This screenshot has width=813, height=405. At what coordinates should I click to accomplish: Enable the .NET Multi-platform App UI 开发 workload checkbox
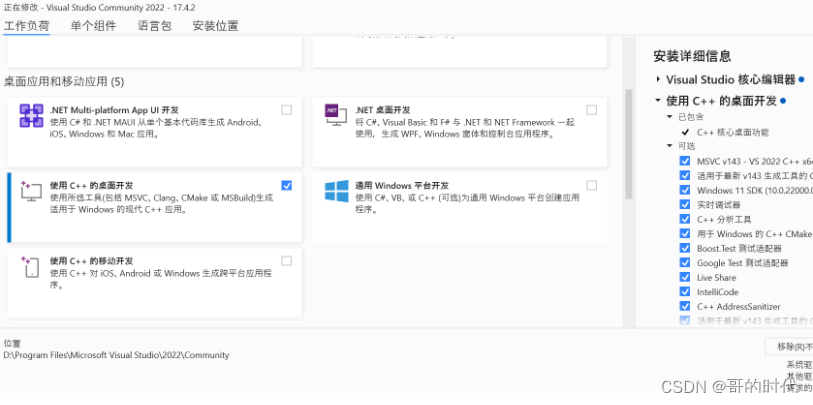286,110
